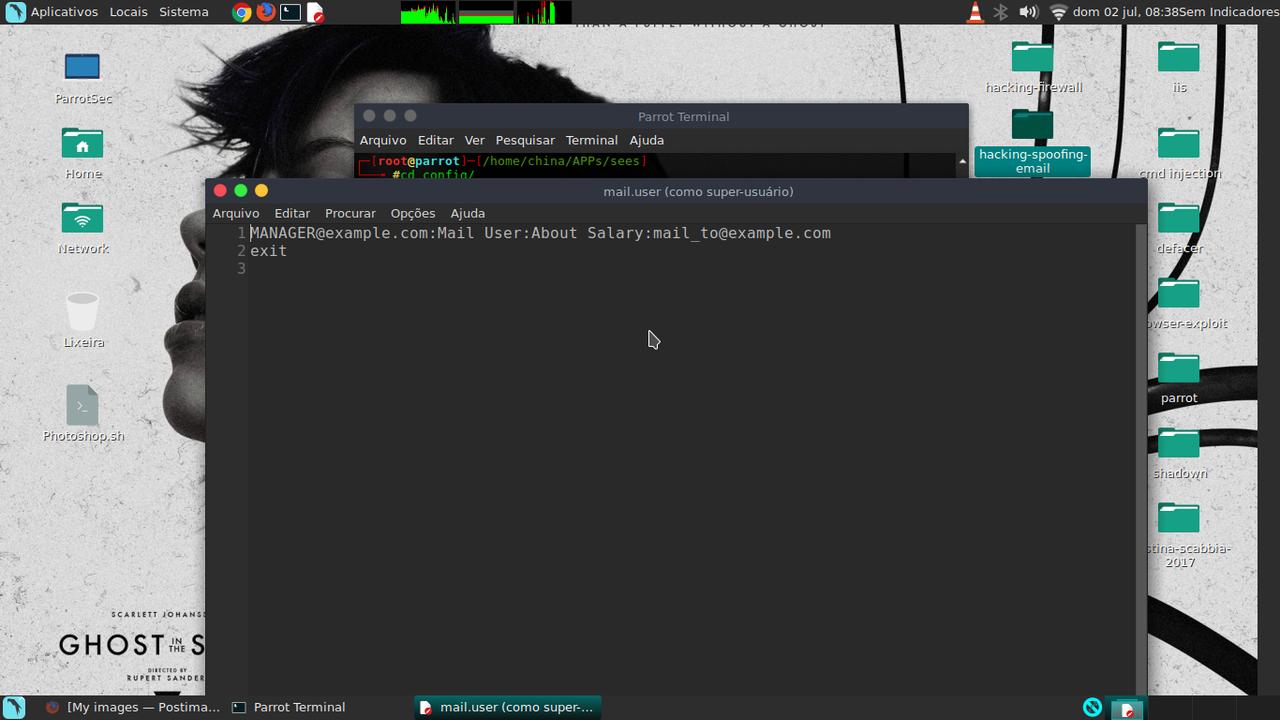This screenshot has width=1280, height=720.
Task: Open the Aplicativos panel menu
Action: [x=64, y=12]
